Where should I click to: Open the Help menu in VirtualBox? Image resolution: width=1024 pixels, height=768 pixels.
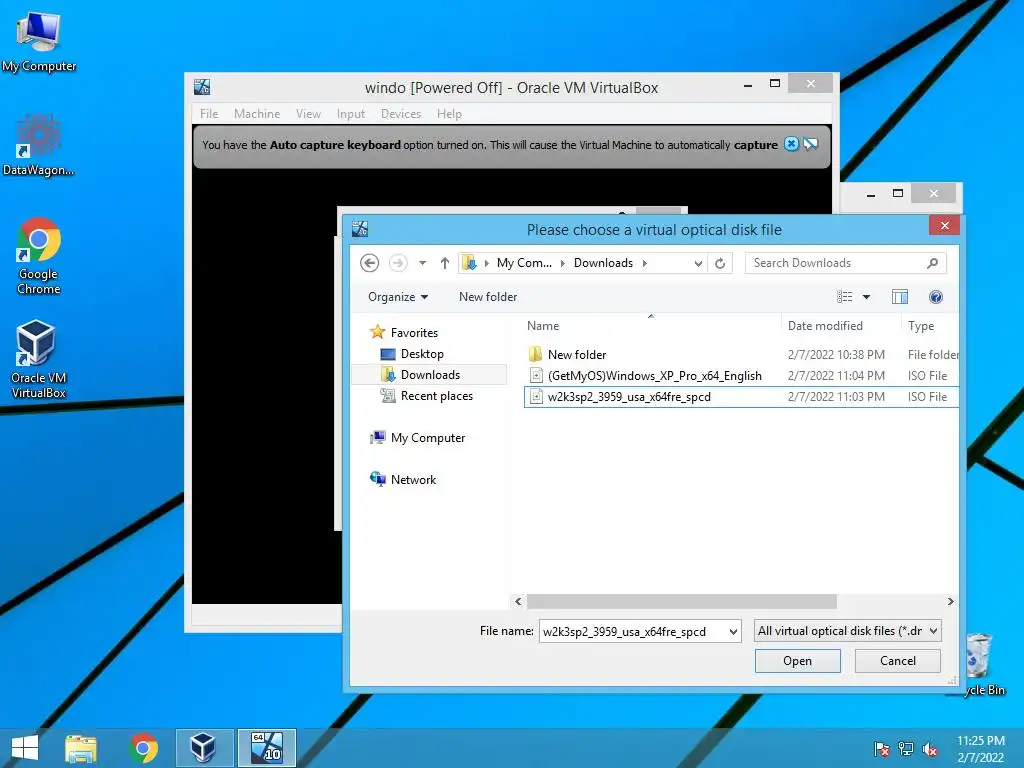[449, 114]
